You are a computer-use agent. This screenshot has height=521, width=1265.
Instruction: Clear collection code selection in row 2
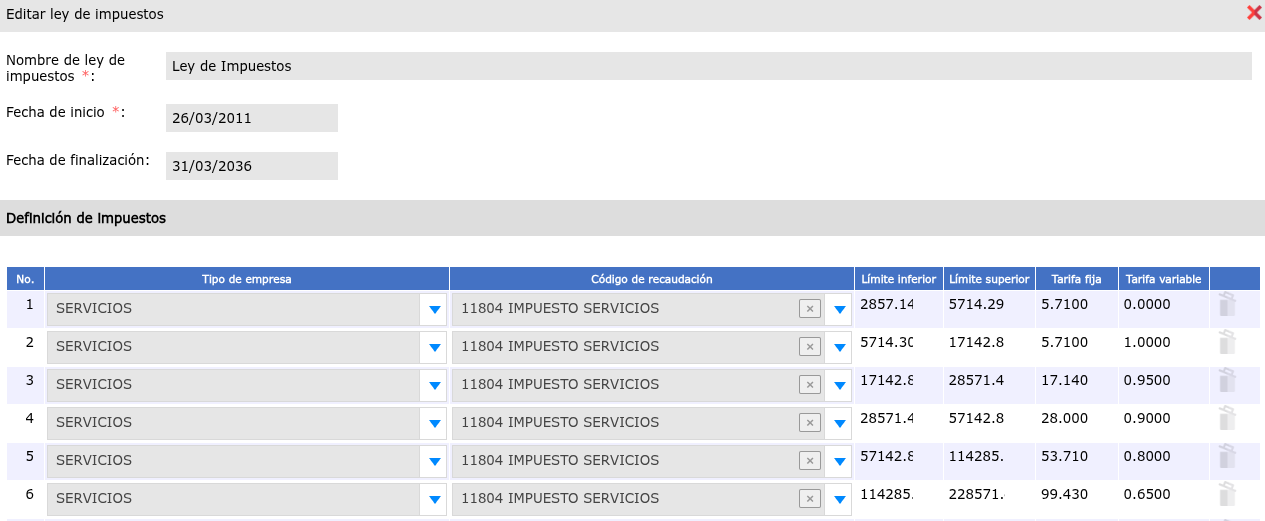pos(810,347)
